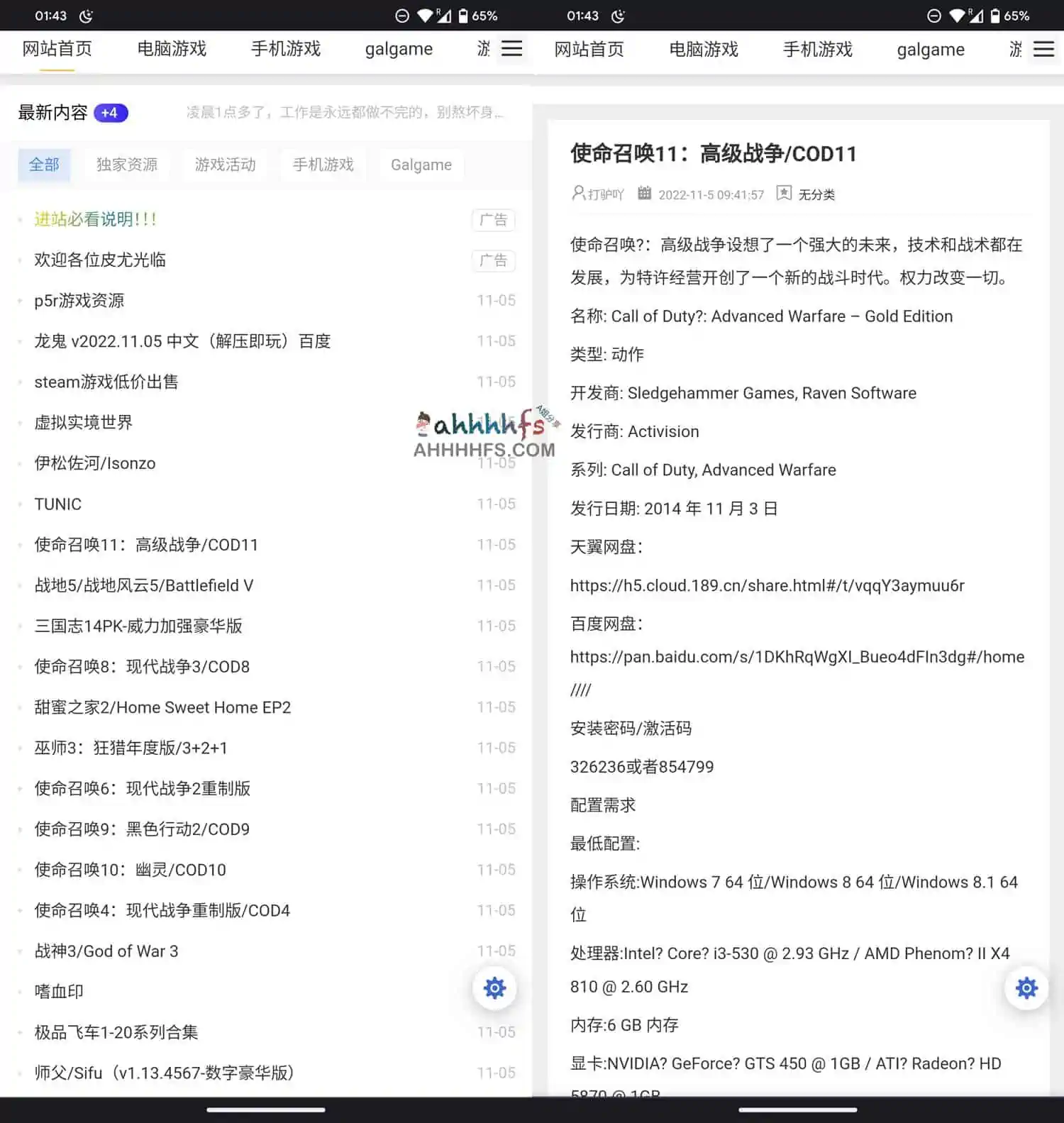Open the 战地5/Battlefield V post
This screenshot has height=1123, width=1064.
click(x=144, y=585)
